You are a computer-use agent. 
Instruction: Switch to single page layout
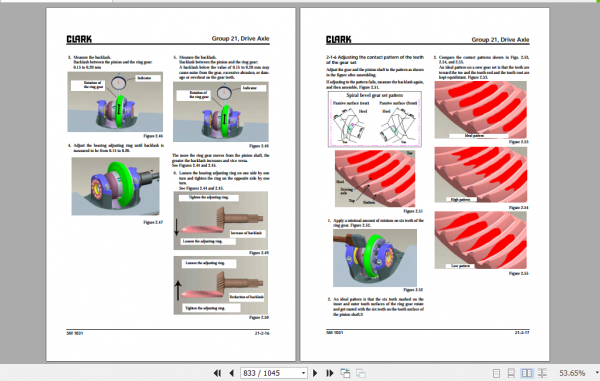click(496, 373)
